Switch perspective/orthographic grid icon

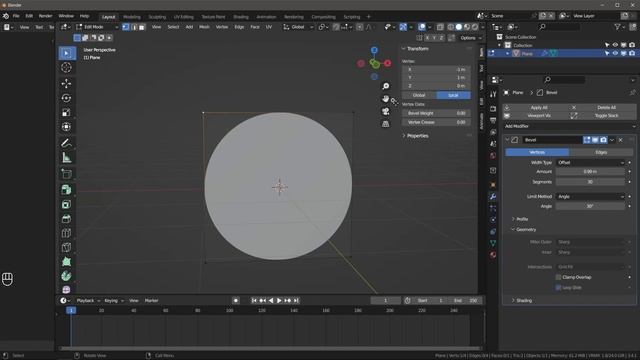coord(385,124)
